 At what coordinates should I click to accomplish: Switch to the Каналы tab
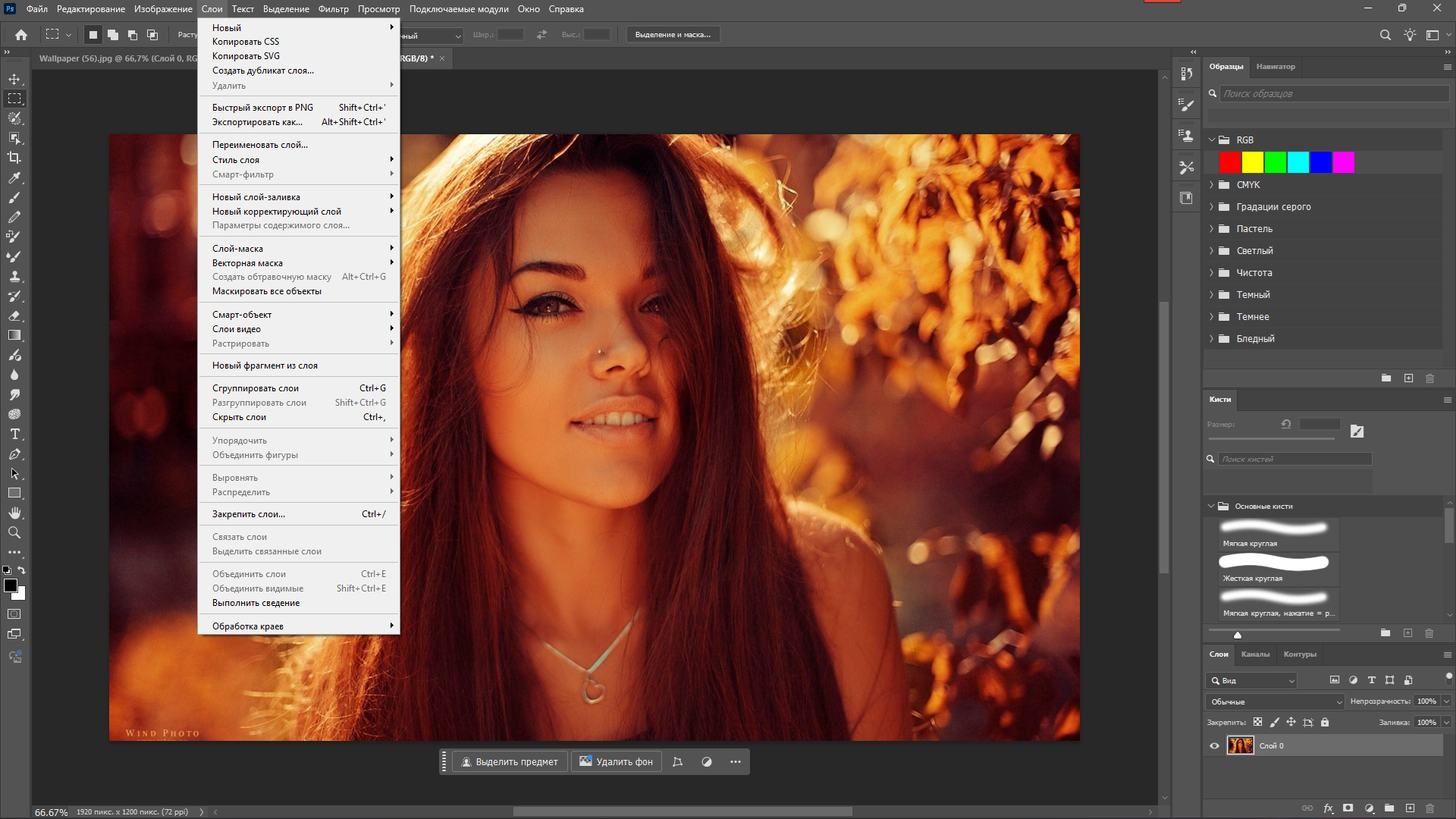(x=1255, y=654)
